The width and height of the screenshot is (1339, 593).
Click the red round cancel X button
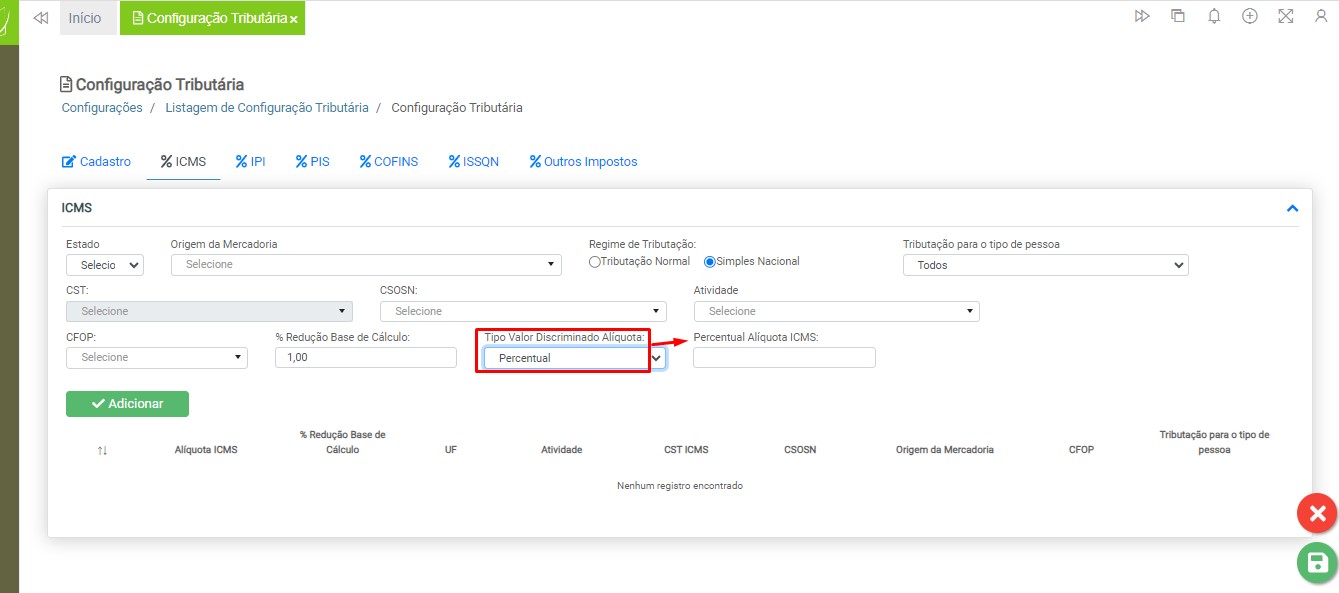(x=1317, y=514)
